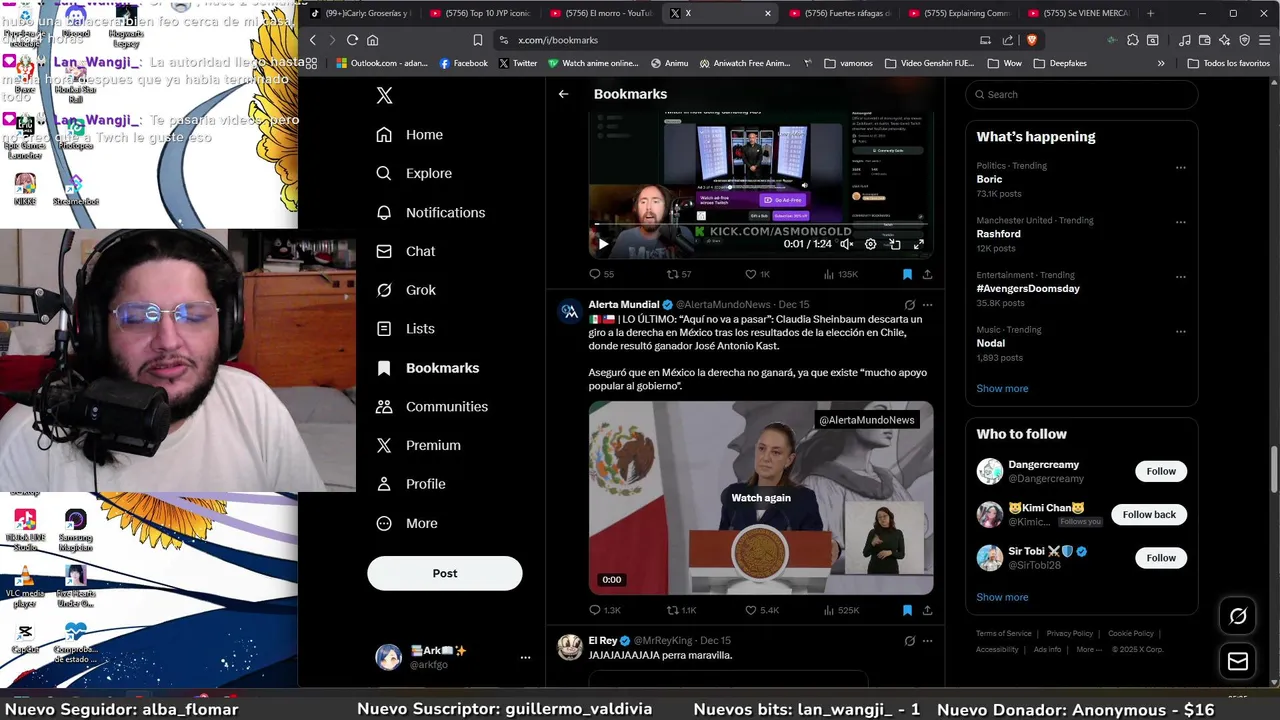
Task: Open the #AvengersDoomsday trending topic
Action: pos(1028,288)
